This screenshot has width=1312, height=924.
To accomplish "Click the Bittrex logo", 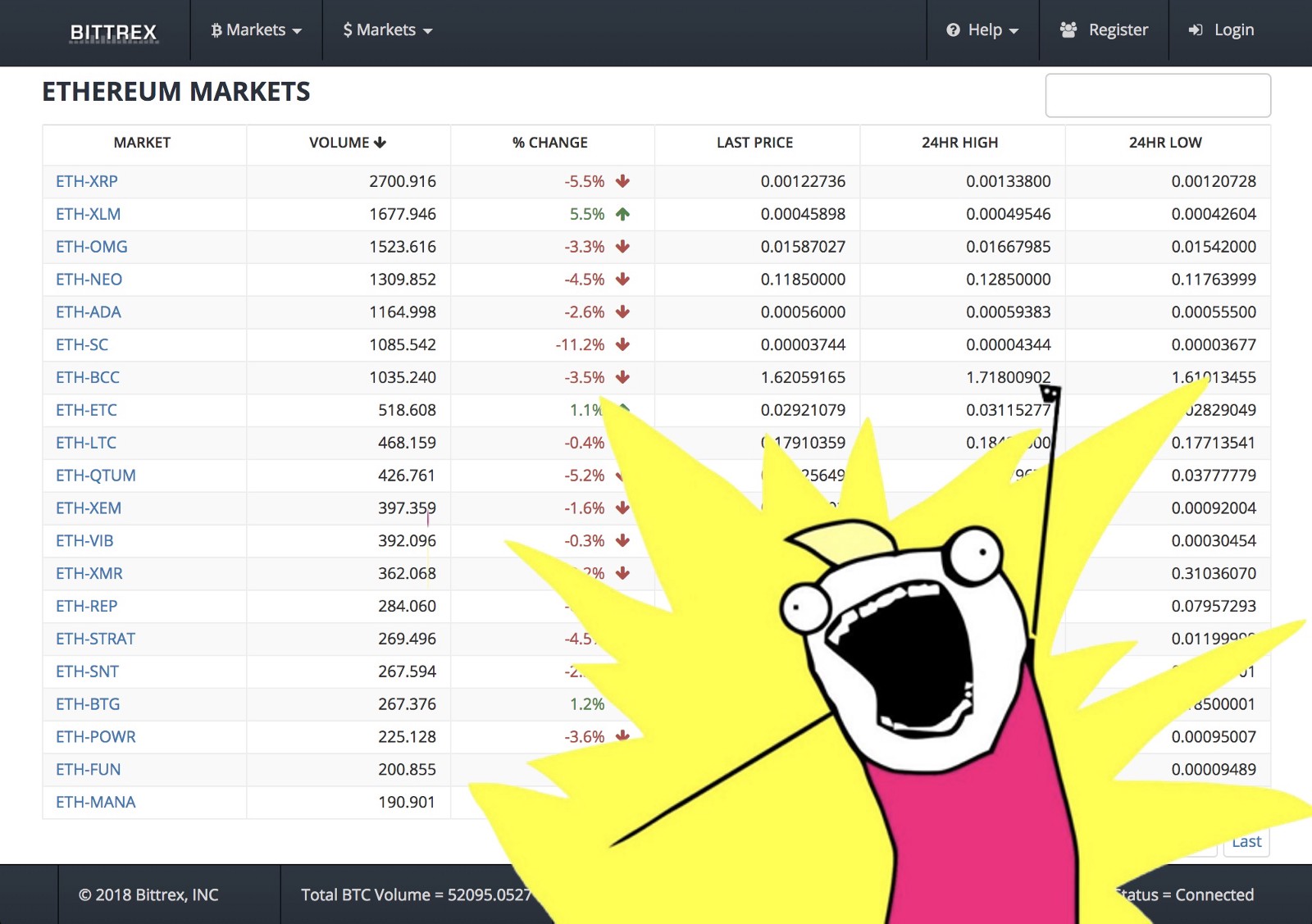I will click(x=113, y=32).
